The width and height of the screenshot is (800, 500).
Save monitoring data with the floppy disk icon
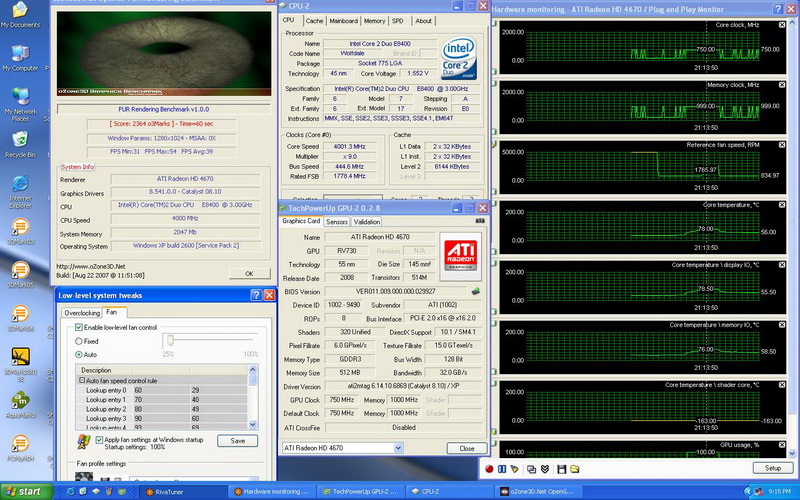point(562,469)
